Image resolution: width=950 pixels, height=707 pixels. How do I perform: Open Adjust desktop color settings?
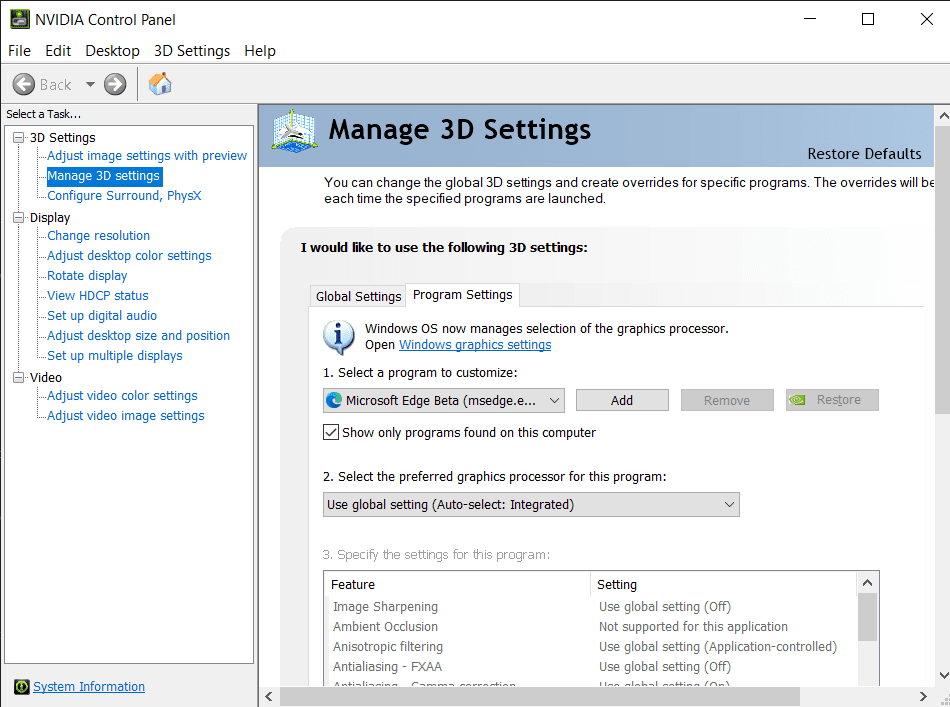[x=130, y=256]
